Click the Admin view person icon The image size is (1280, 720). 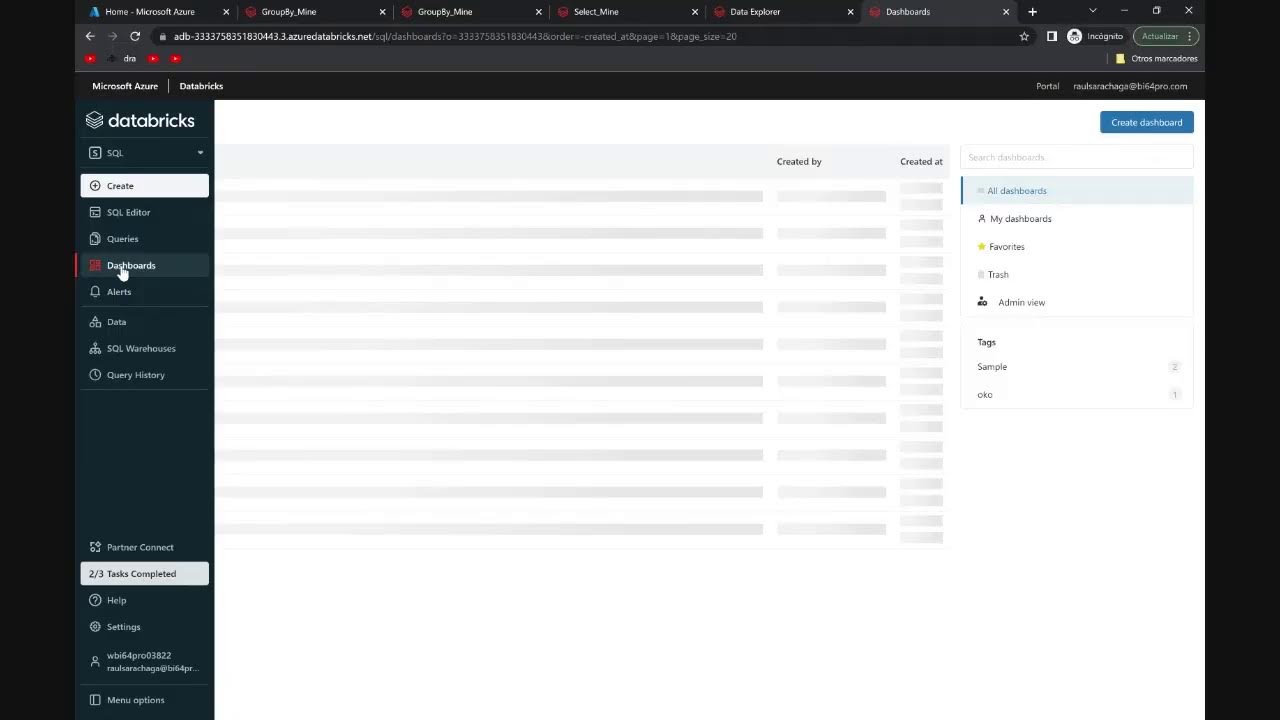(x=982, y=302)
